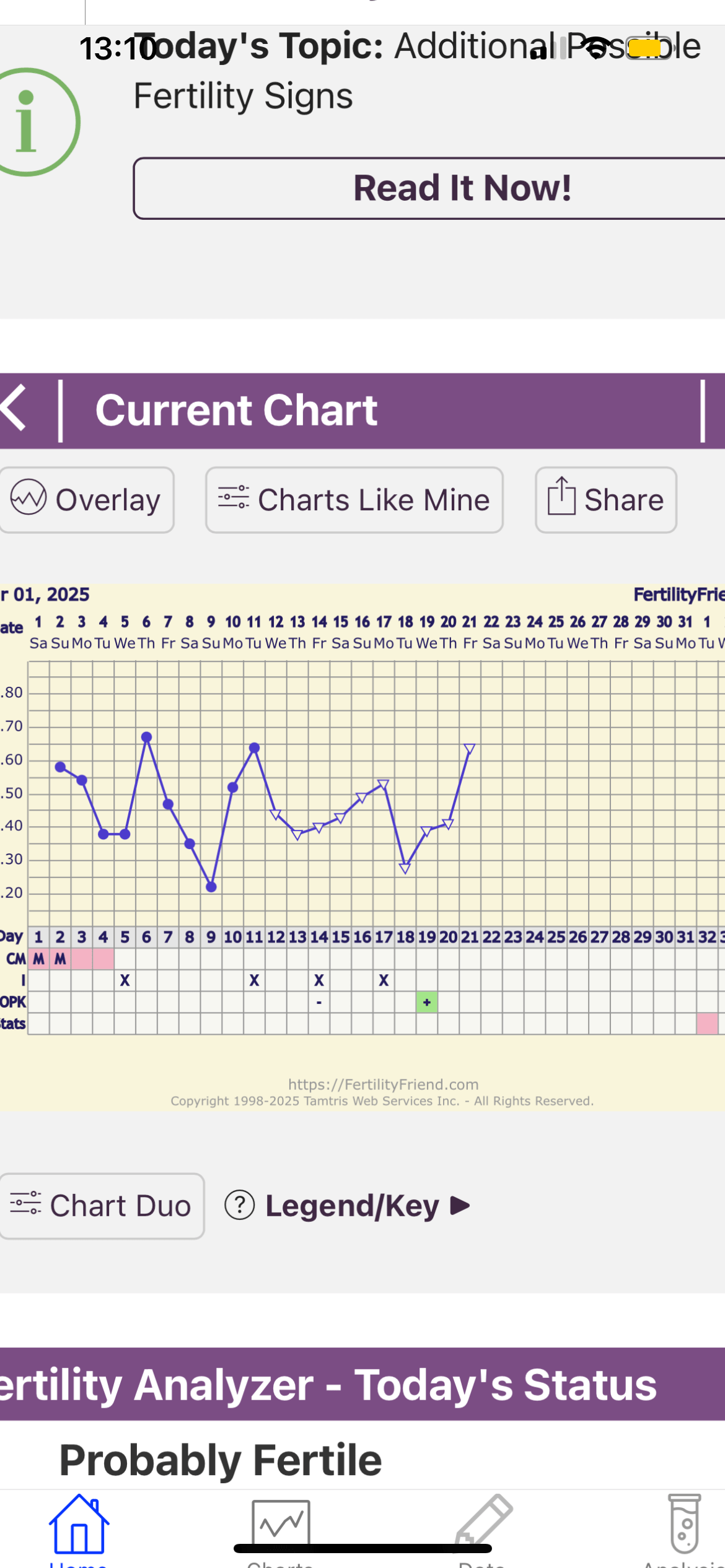Open Charts Like Mine
The image size is (725, 1568).
[354, 500]
